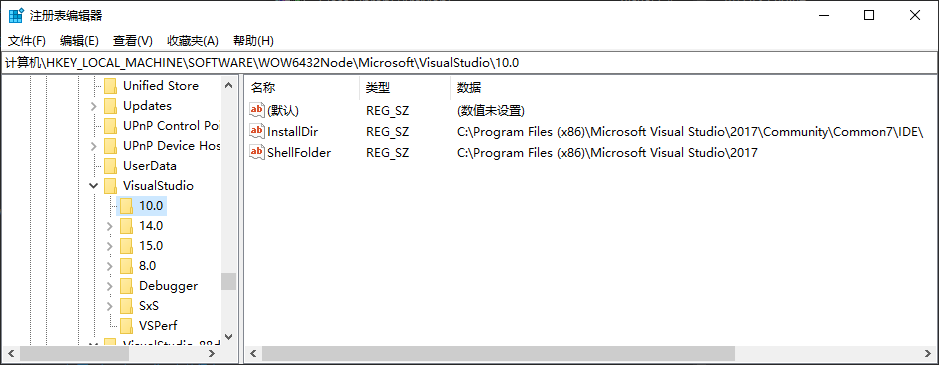Expand the Updates key
The image size is (939, 365).
[93, 106]
